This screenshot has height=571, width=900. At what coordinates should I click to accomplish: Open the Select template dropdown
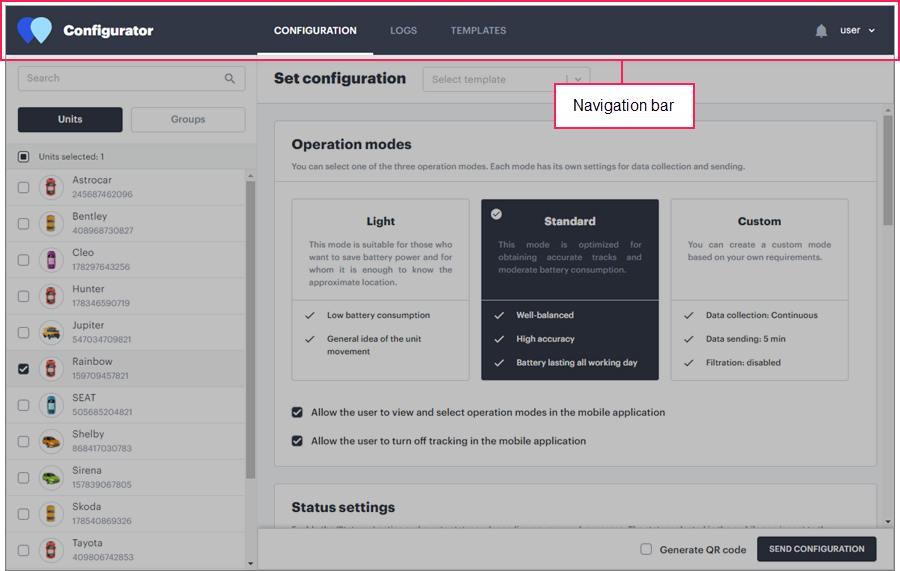click(506, 79)
